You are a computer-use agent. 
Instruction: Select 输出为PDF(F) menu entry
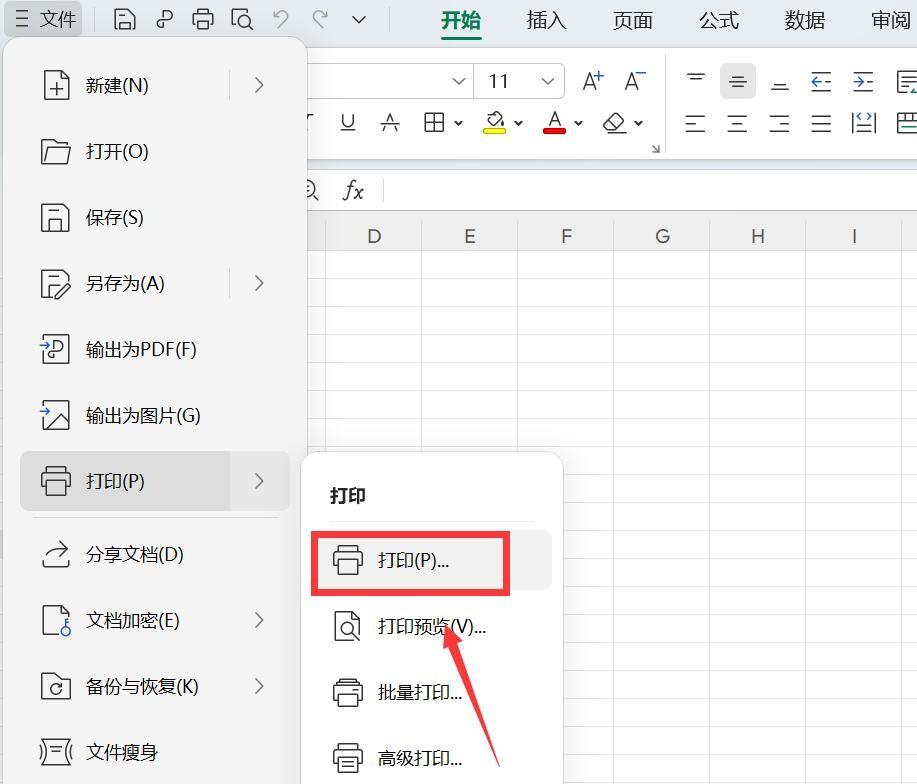(x=155, y=350)
